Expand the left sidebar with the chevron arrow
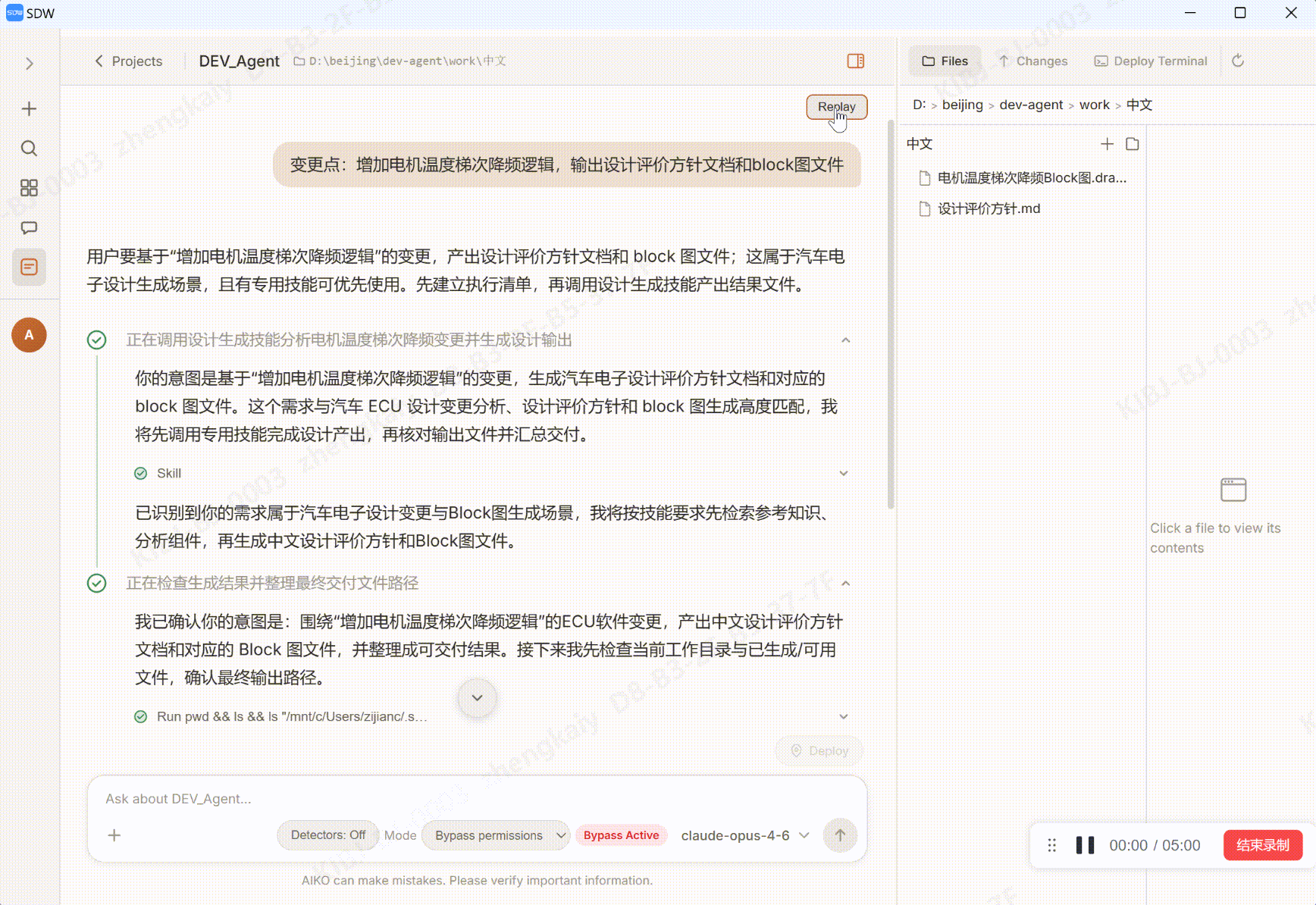This screenshot has height=905, width=1316. (x=30, y=64)
